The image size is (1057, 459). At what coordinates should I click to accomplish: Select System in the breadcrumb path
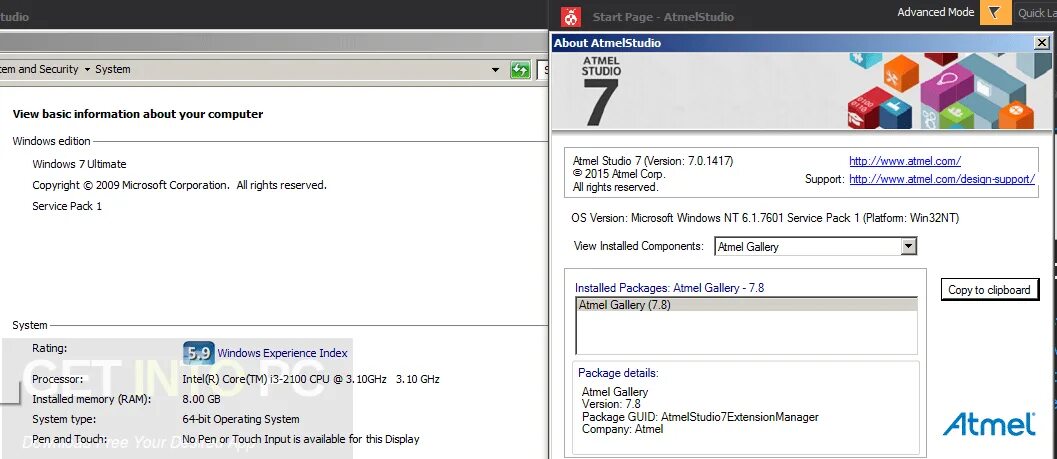pos(113,69)
